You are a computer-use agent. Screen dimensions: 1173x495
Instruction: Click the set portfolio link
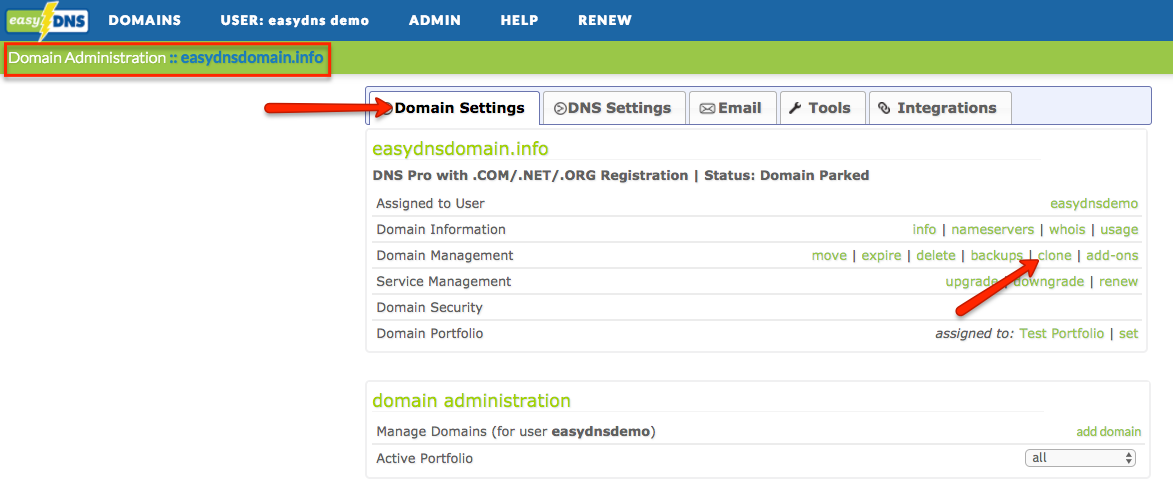[x=1129, y=333]
